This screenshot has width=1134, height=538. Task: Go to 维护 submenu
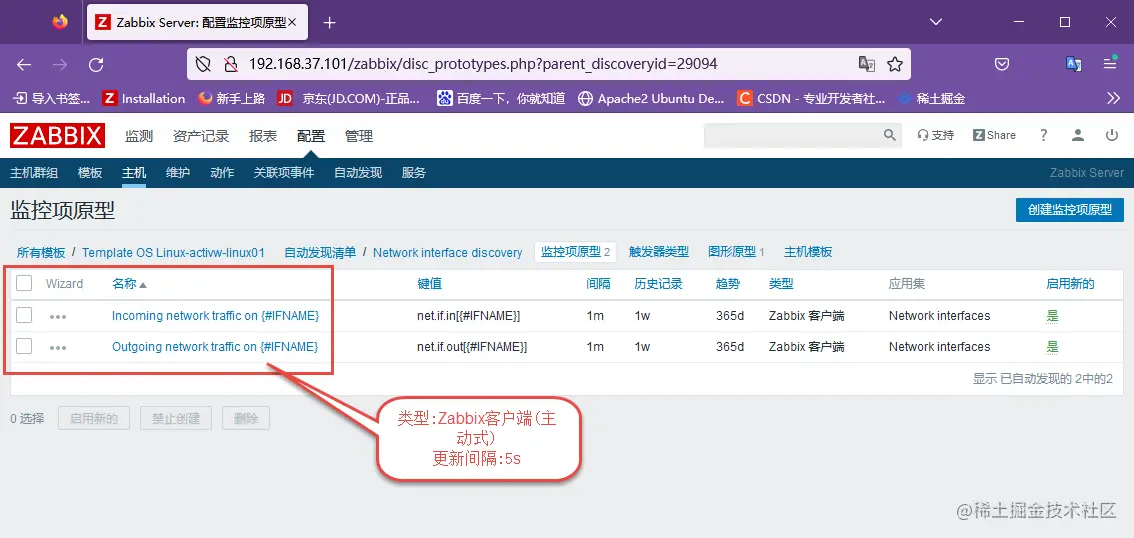[x=178, y=173]
